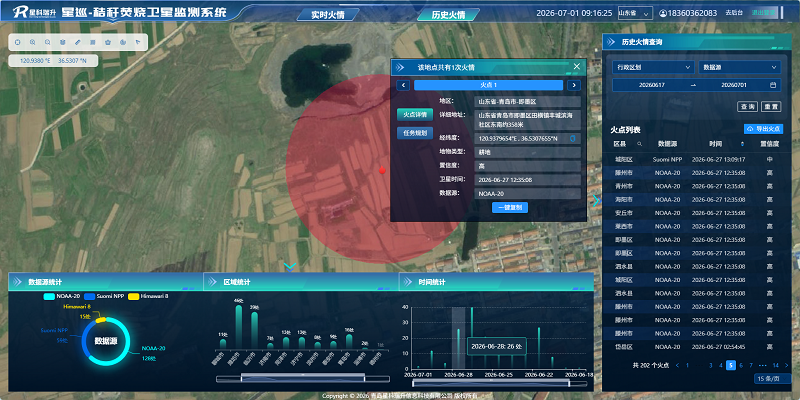Viewport: 800px width, 400px height.
Task: Click the 导出火点 export button
Action: point(763,129)
